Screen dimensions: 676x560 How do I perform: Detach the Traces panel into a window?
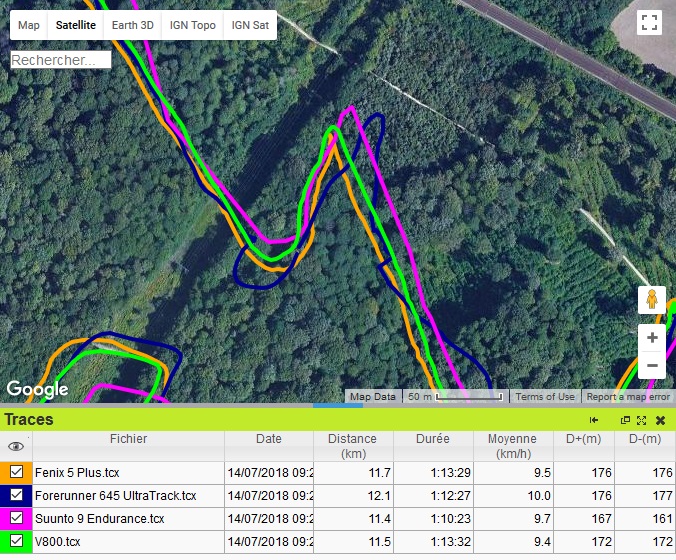pyautogui.click(x=626, y=420)
